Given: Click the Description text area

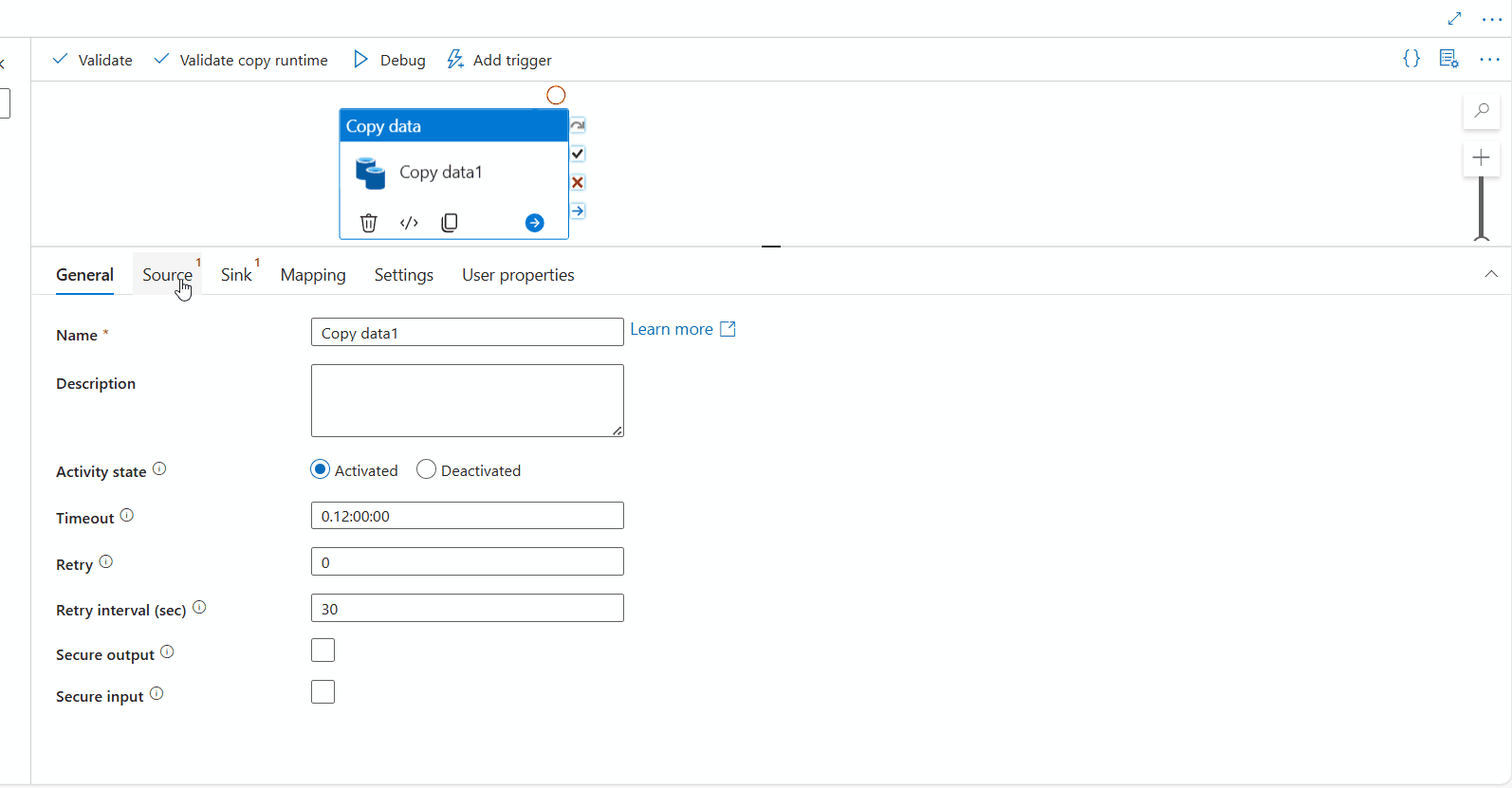Looking at the screenshot, I should pyautogui.click(x=468, y=400).
